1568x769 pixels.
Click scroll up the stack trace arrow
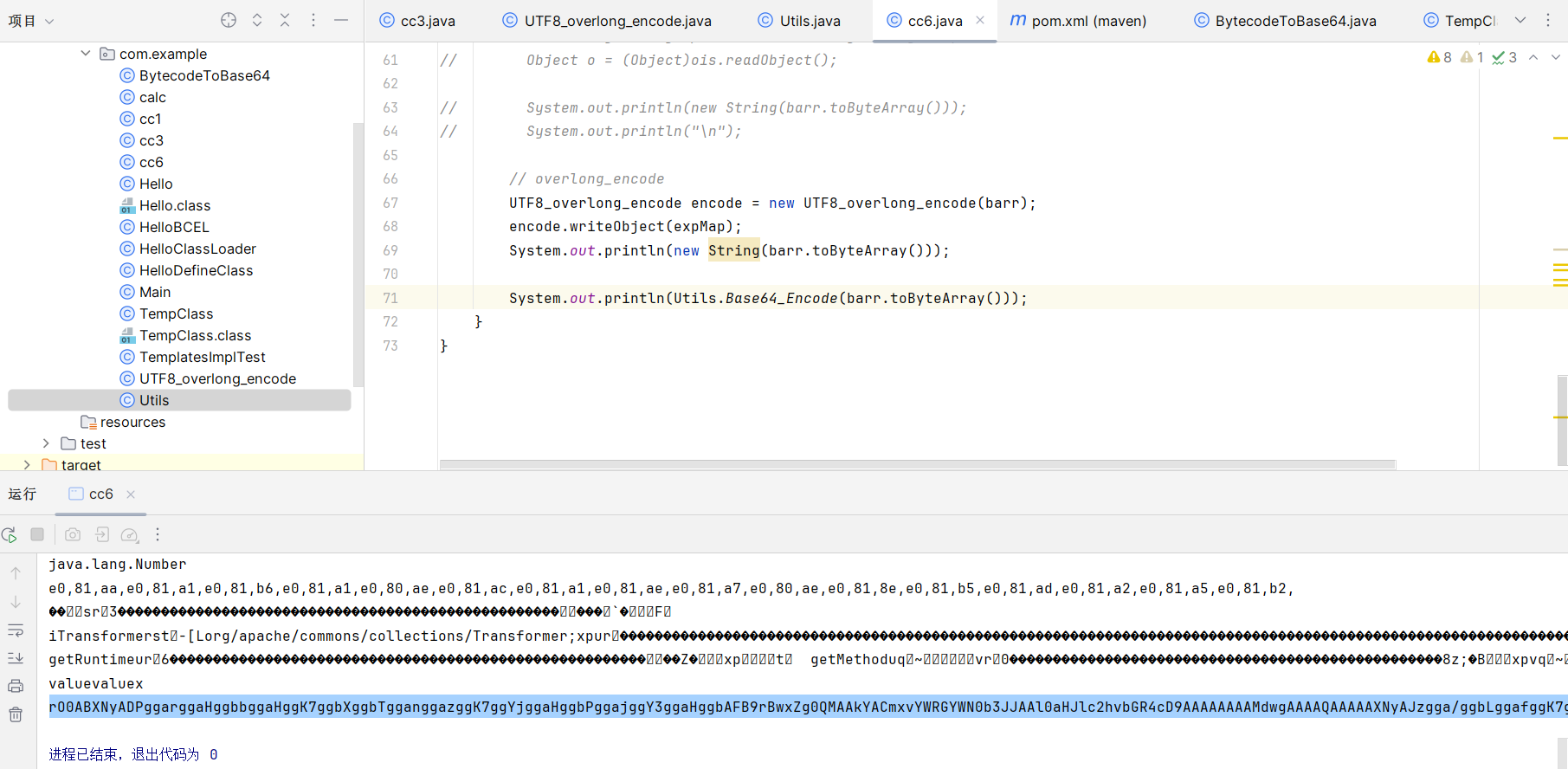(x=16, y=573)
